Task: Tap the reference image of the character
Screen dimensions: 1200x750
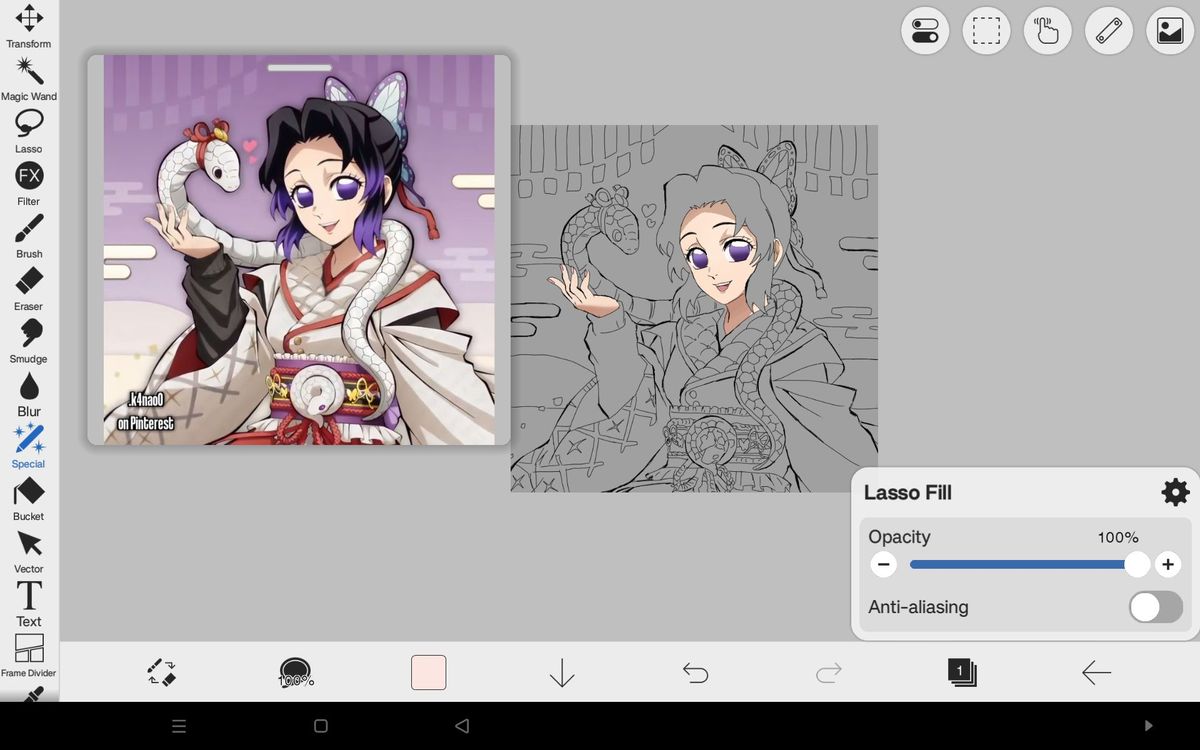Action: pos(299,250)
